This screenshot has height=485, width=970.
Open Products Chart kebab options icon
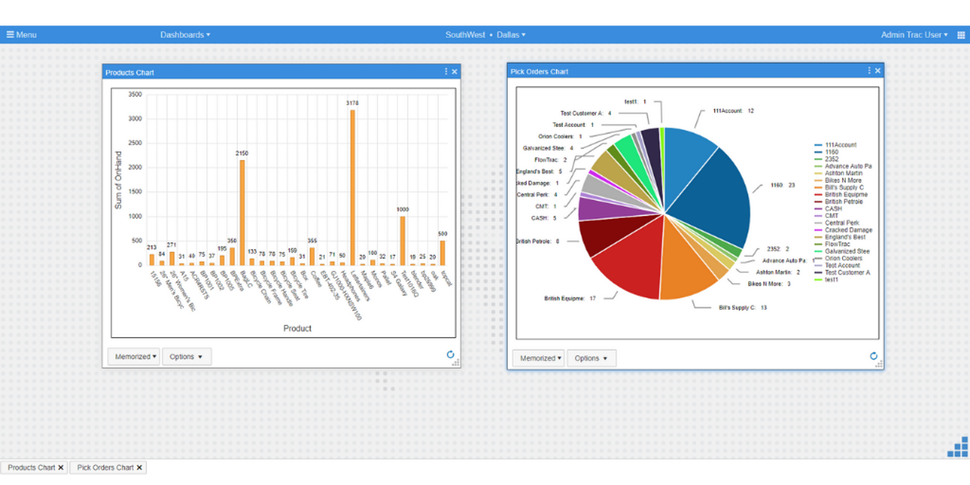tap(446, 72)
